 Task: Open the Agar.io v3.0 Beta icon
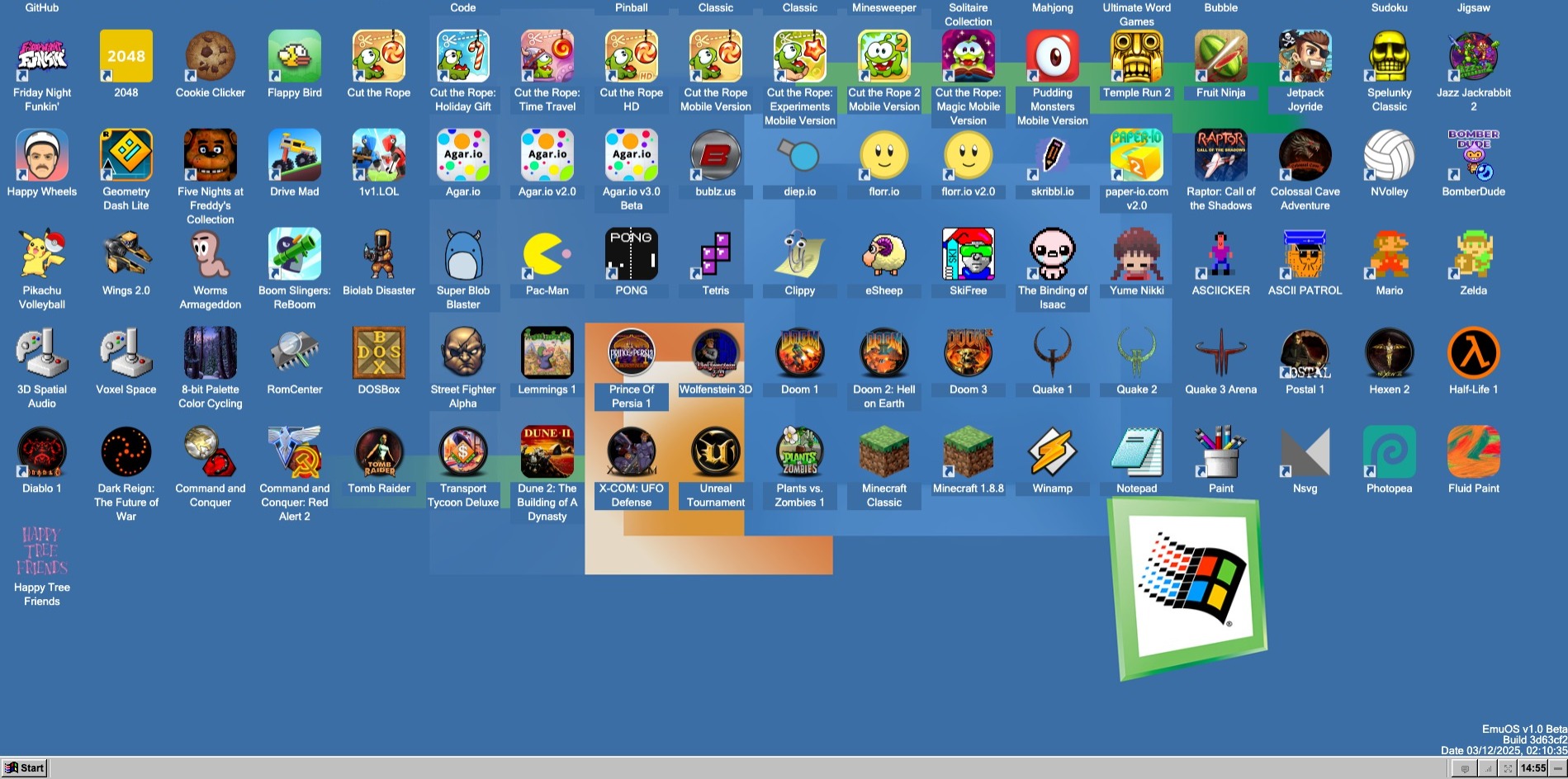632,155
